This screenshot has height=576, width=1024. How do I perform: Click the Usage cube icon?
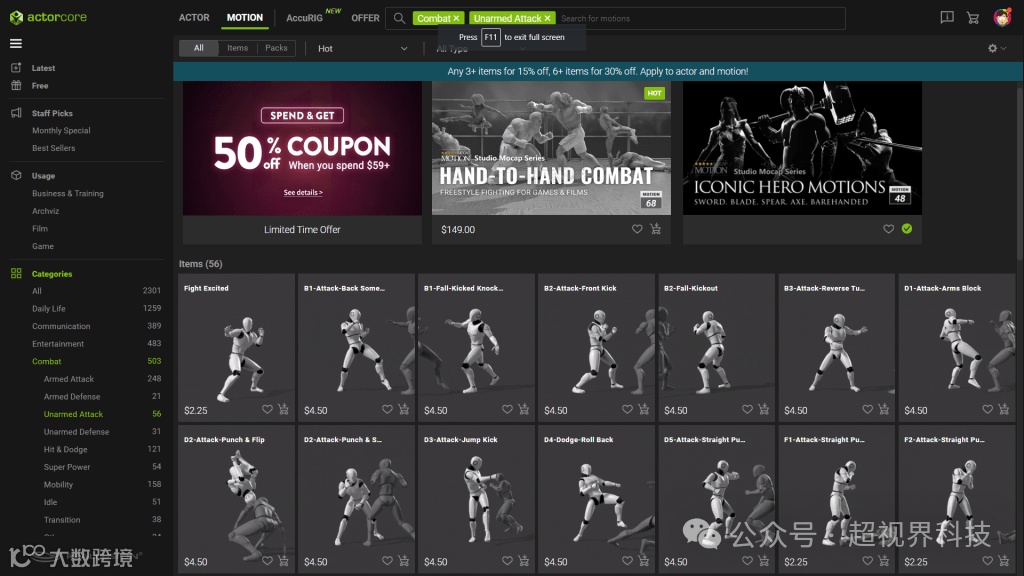pyautogui.click(x=16, y=175)
